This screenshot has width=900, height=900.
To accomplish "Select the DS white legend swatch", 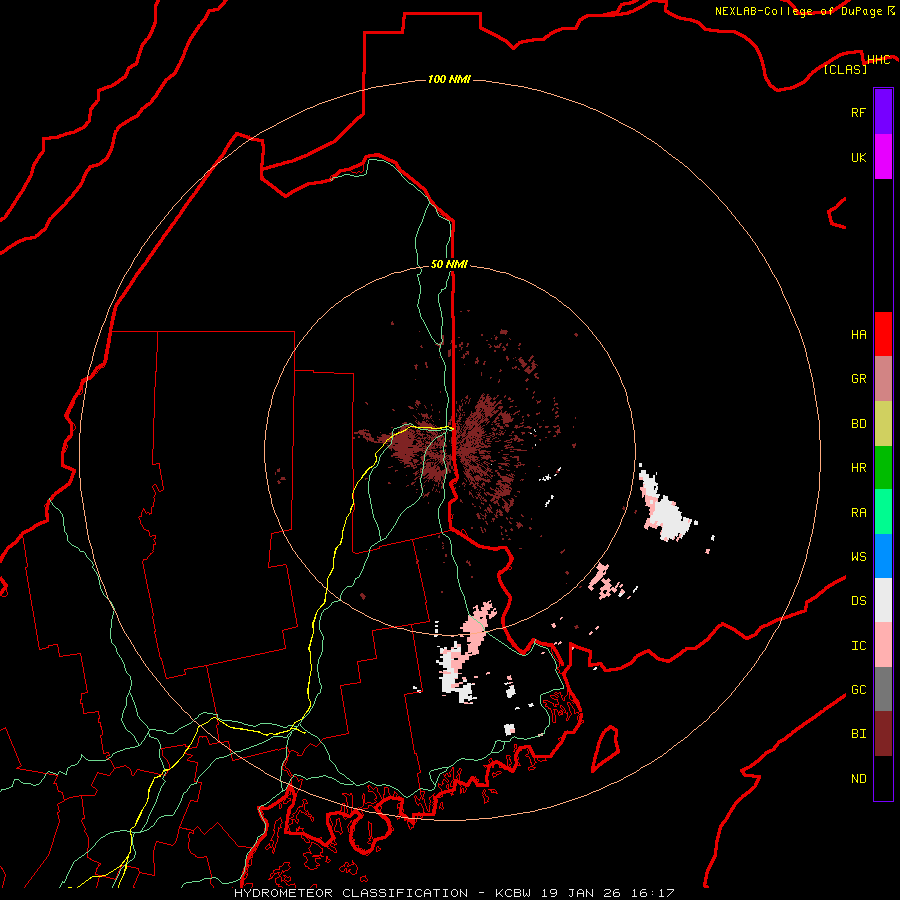I will (883, 600).
